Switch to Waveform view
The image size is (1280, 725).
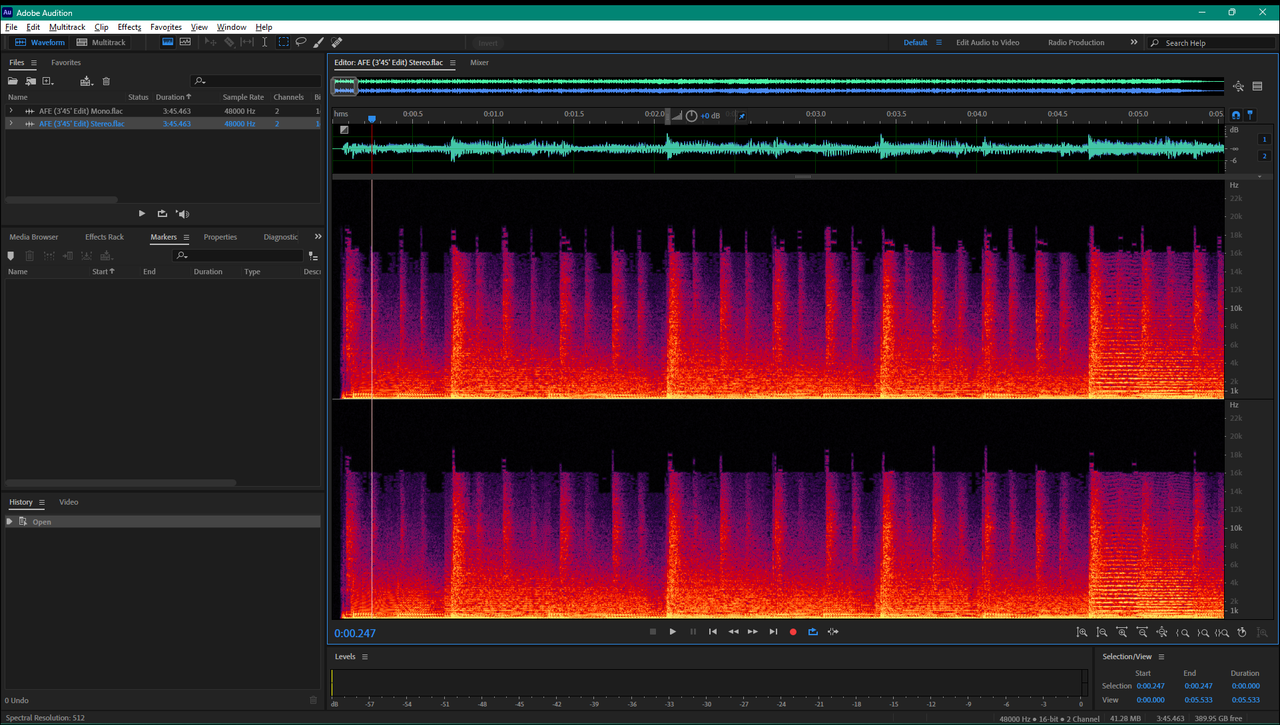tap(40, 43)
